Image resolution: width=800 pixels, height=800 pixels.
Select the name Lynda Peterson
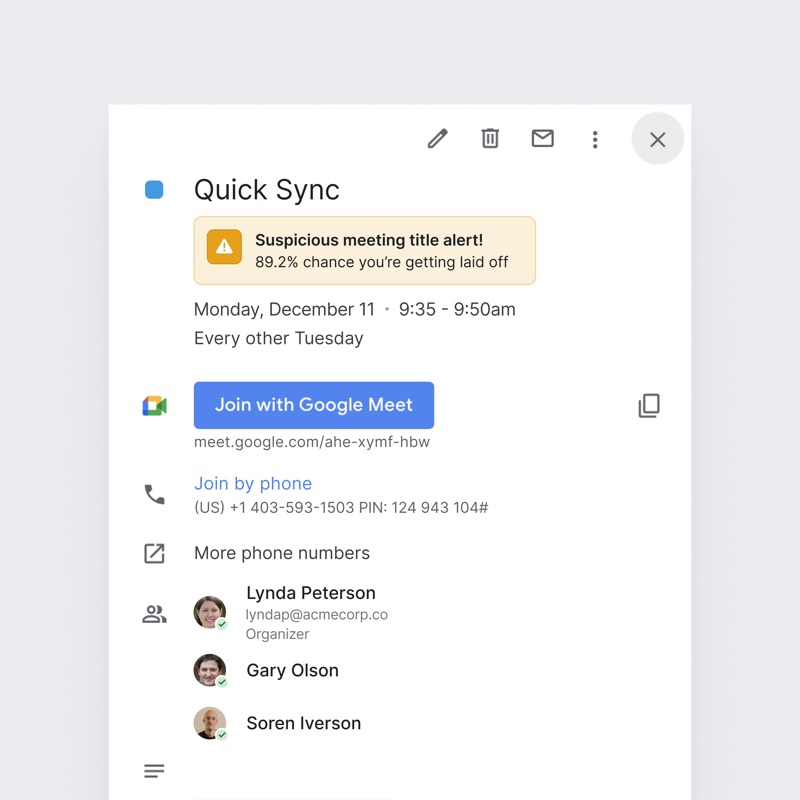point(311,593)
